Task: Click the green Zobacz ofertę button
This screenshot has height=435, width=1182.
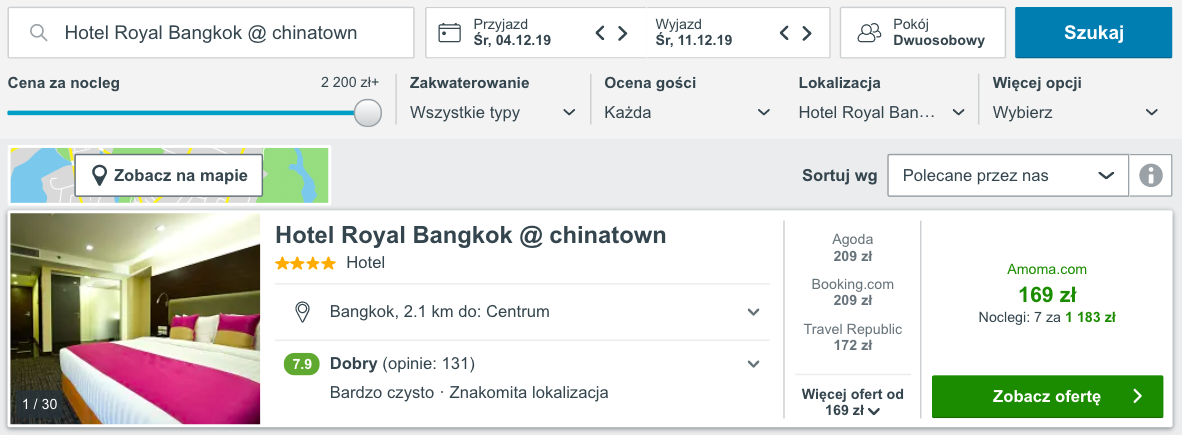Action: click(x=1048, y=397)
